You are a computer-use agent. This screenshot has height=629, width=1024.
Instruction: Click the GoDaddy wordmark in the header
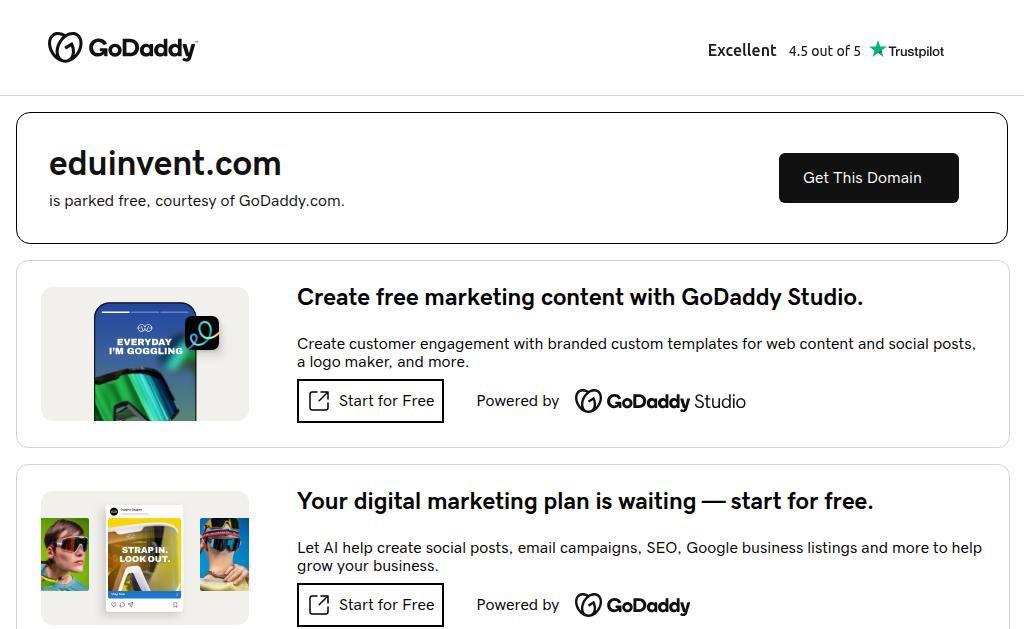point(142,48)
